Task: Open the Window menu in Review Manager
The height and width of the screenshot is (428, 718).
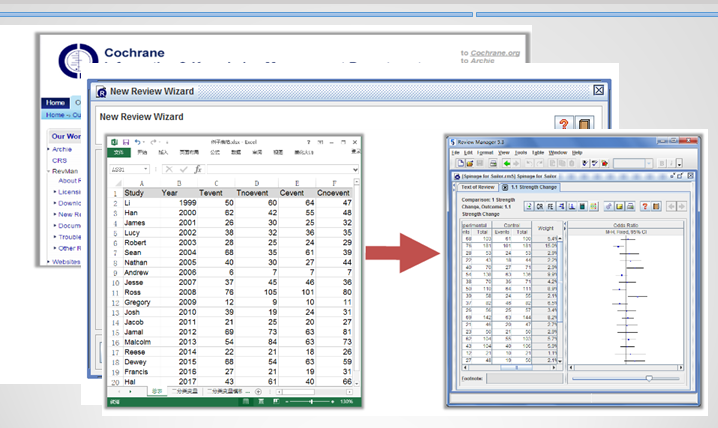Action: coord(558,152)
